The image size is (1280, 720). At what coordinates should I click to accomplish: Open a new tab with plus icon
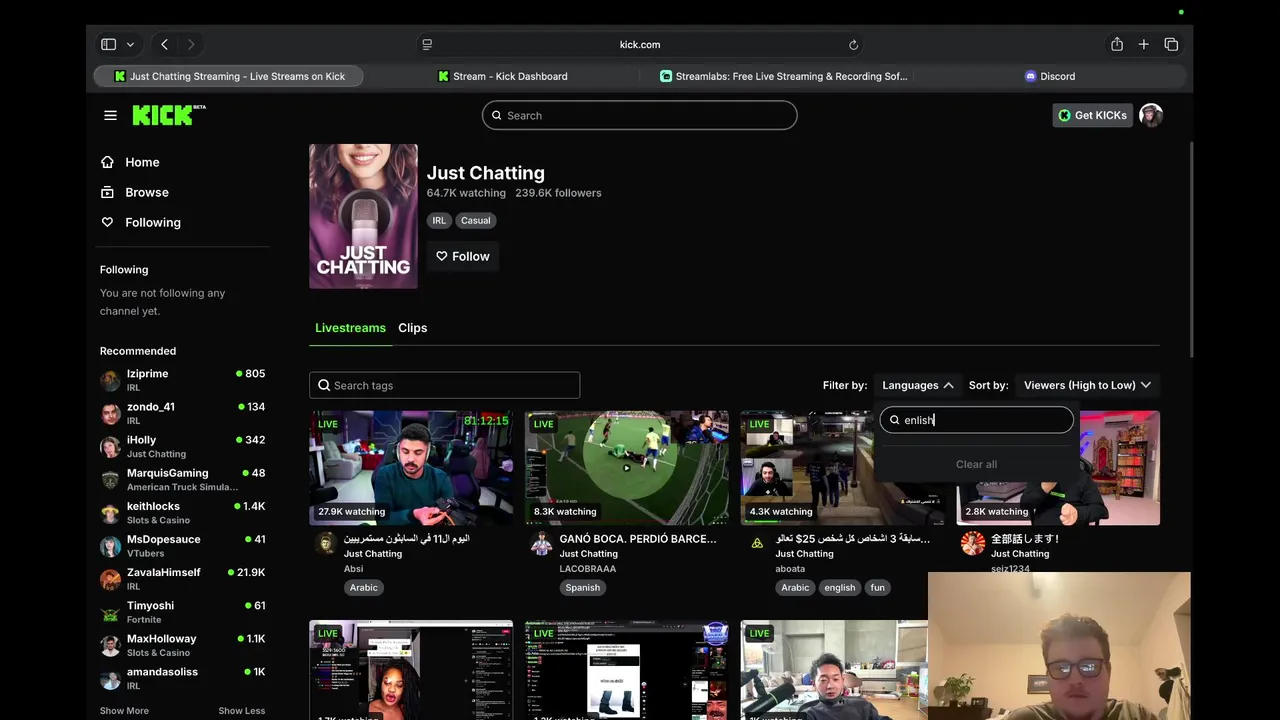pyautogui.click(x=1143, y=44)
